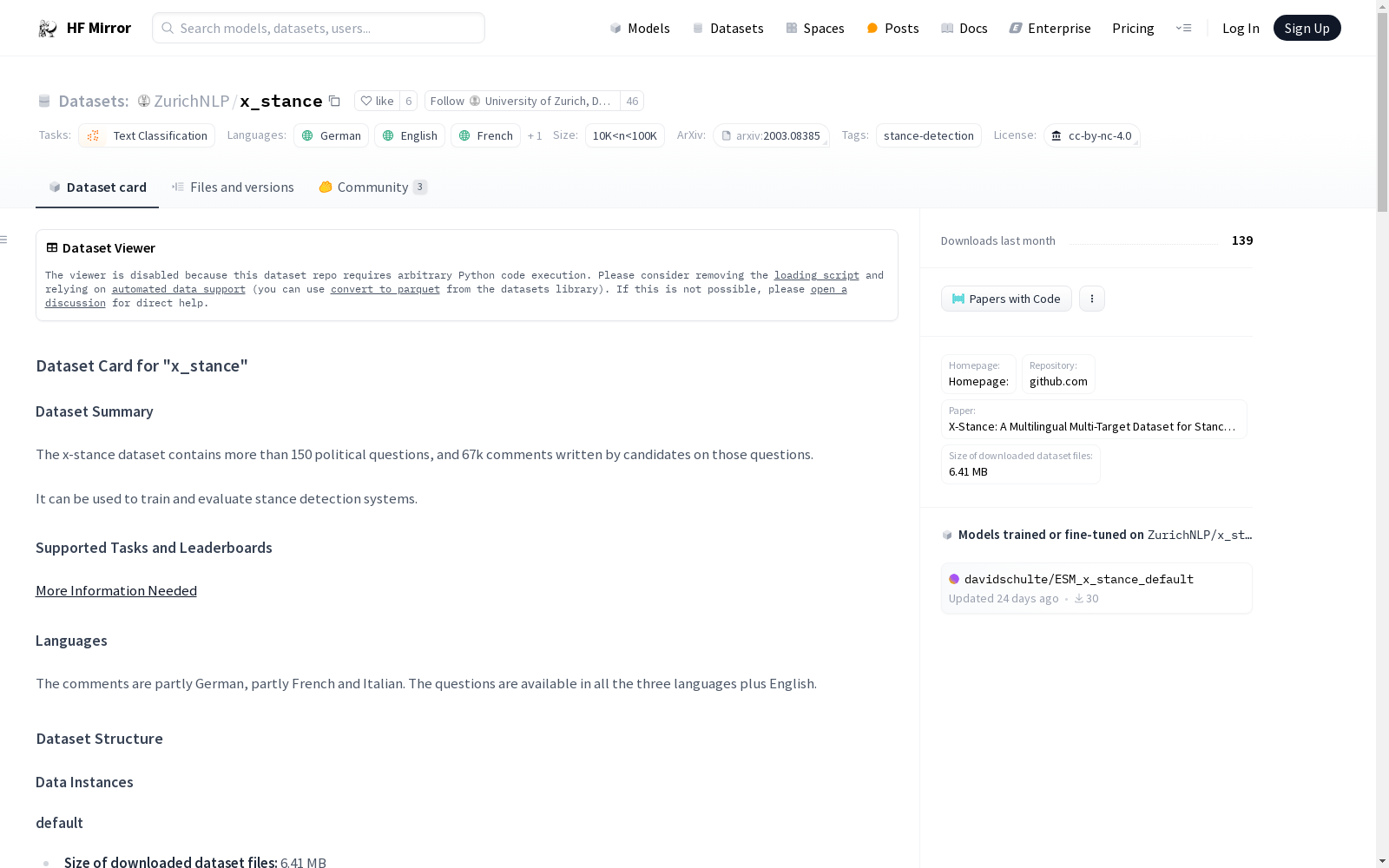This screenshot has height=868, width=1389.
Task: Open the Homepage info box
Action: 979,374
